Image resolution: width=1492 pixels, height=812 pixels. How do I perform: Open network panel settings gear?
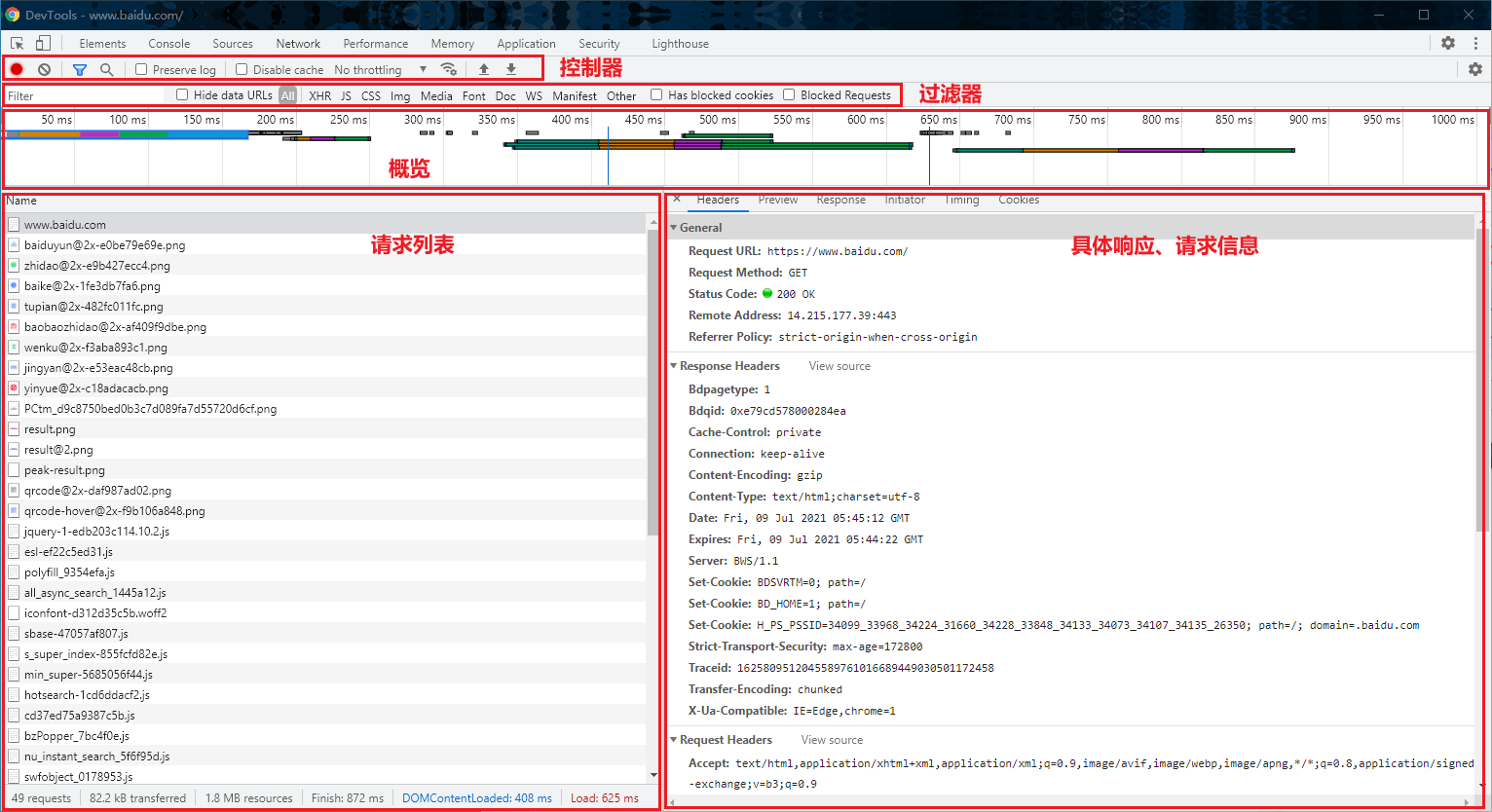[x=1475, y=69]
